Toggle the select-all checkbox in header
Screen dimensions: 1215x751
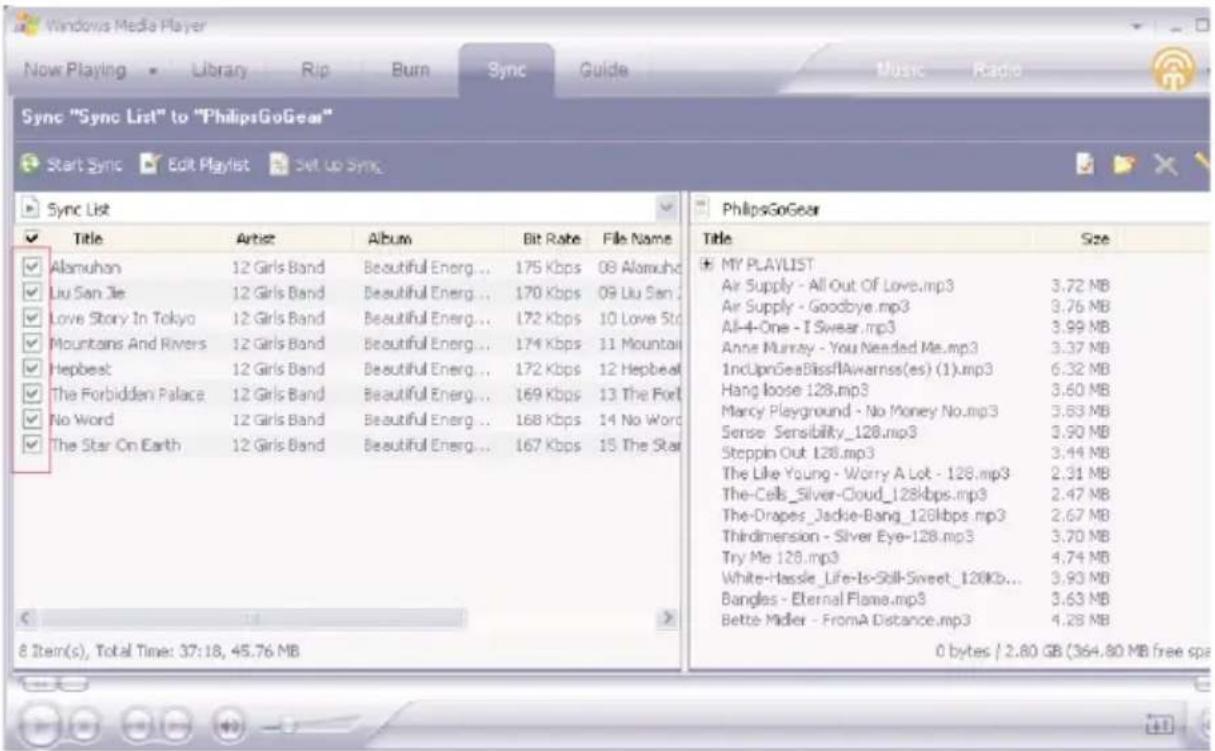click(x=31, y=239)
